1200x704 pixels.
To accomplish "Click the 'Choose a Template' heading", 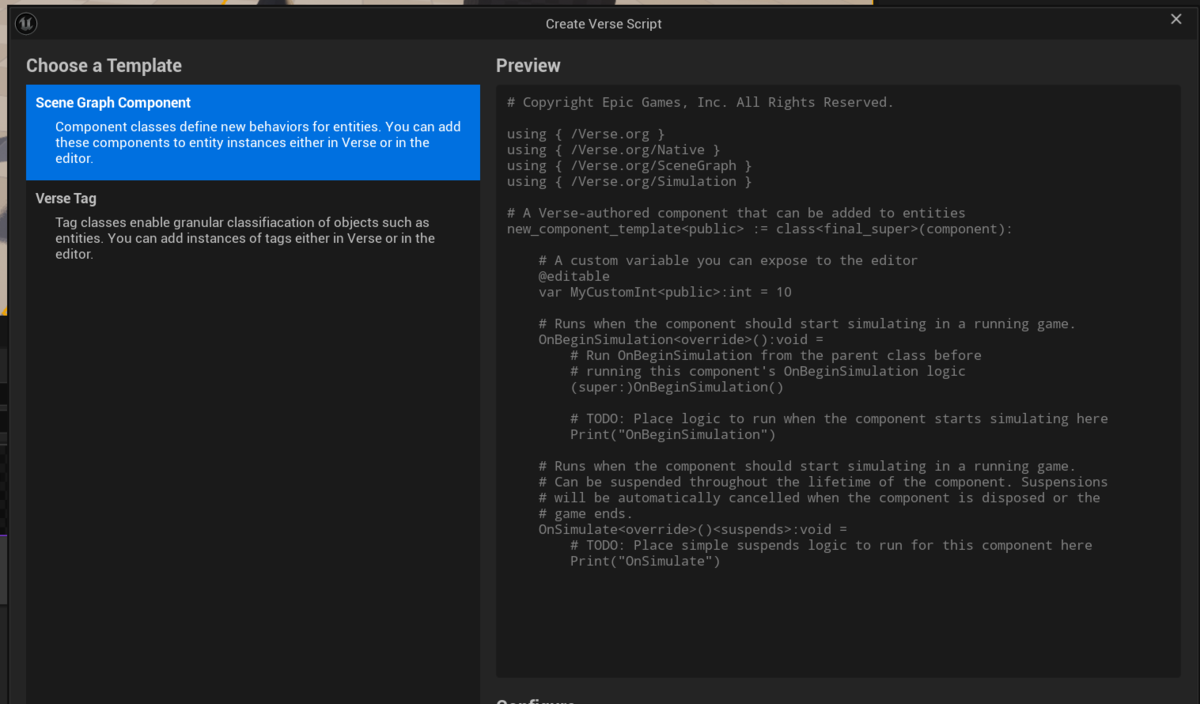I will 104,66.
